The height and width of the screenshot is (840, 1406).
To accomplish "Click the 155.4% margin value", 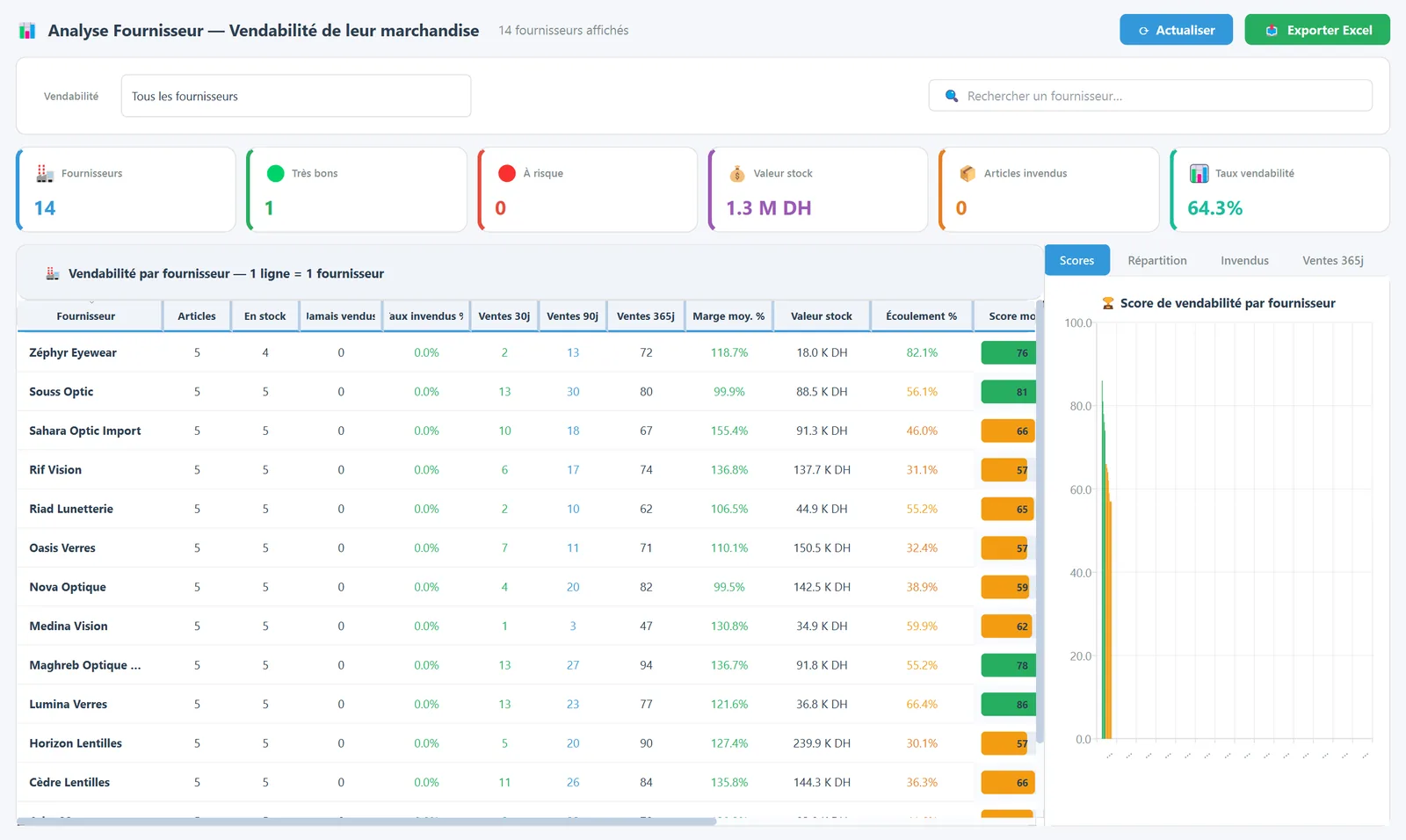I will [729, 431].
